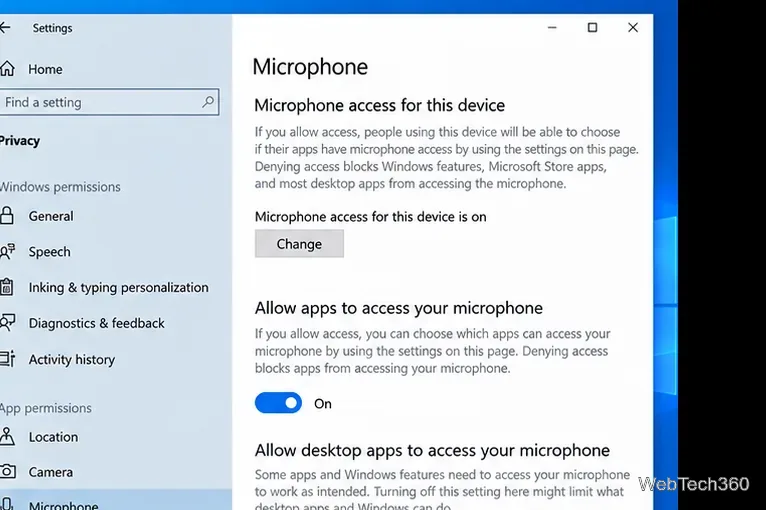Click the Change button for device access
766x510 pixels.
click(299, 243)
